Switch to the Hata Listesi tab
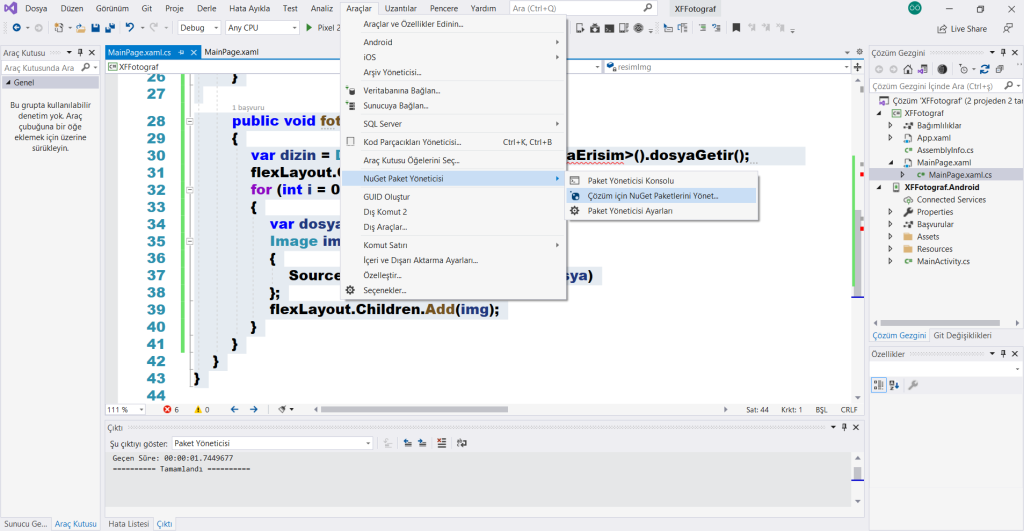The image size is (1024, 531). [128, 523]
